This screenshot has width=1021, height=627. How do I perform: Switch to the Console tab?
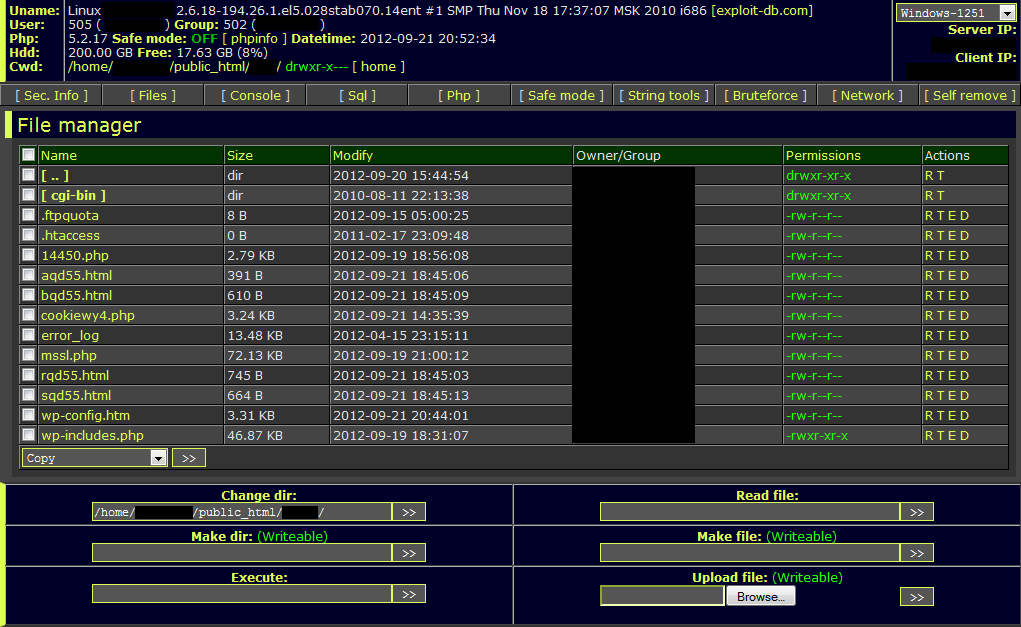tap(255, 95)
